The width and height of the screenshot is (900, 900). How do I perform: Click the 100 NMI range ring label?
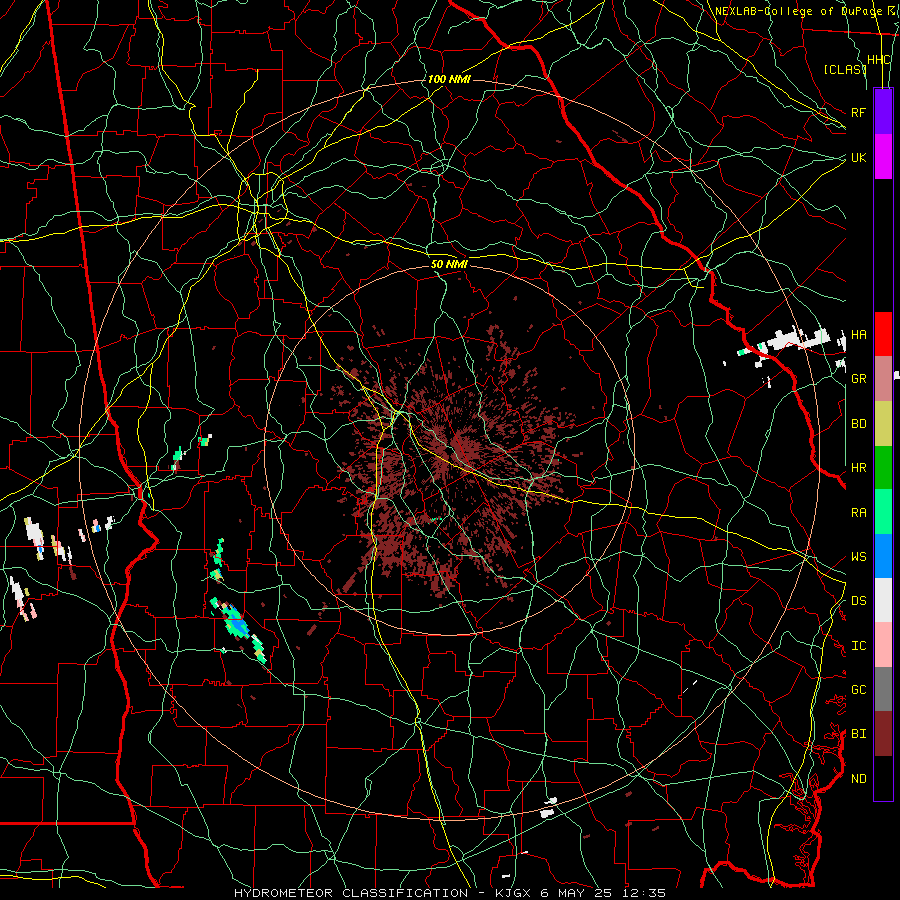(x=449, y=79)
